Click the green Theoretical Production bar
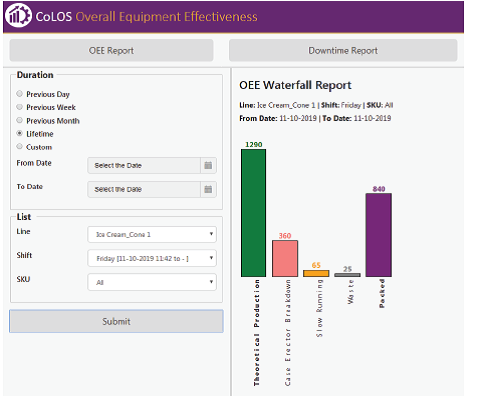Screen dimensions: 484x399 [x=254, y=213]
